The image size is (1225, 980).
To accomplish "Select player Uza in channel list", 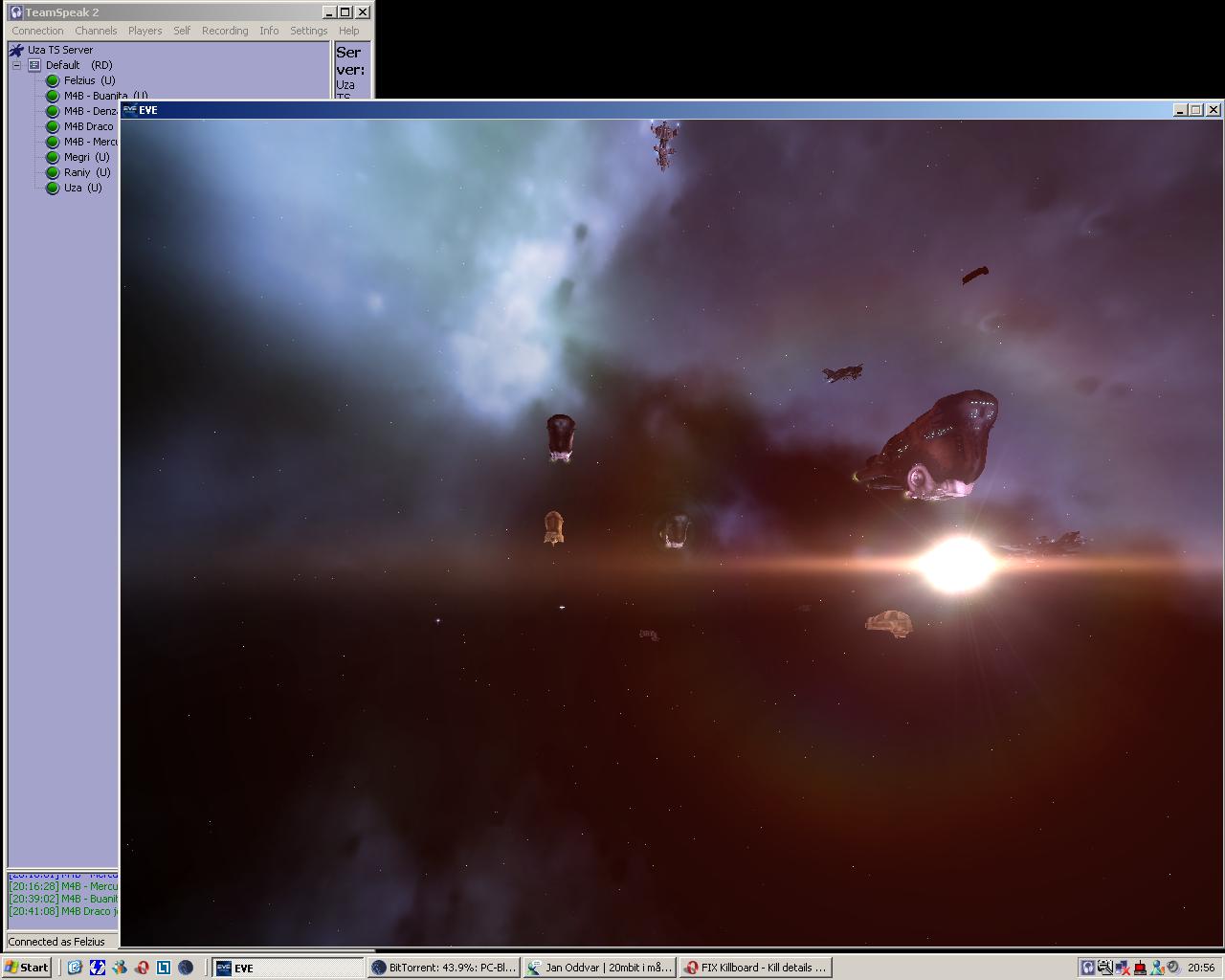I will 82,188.
